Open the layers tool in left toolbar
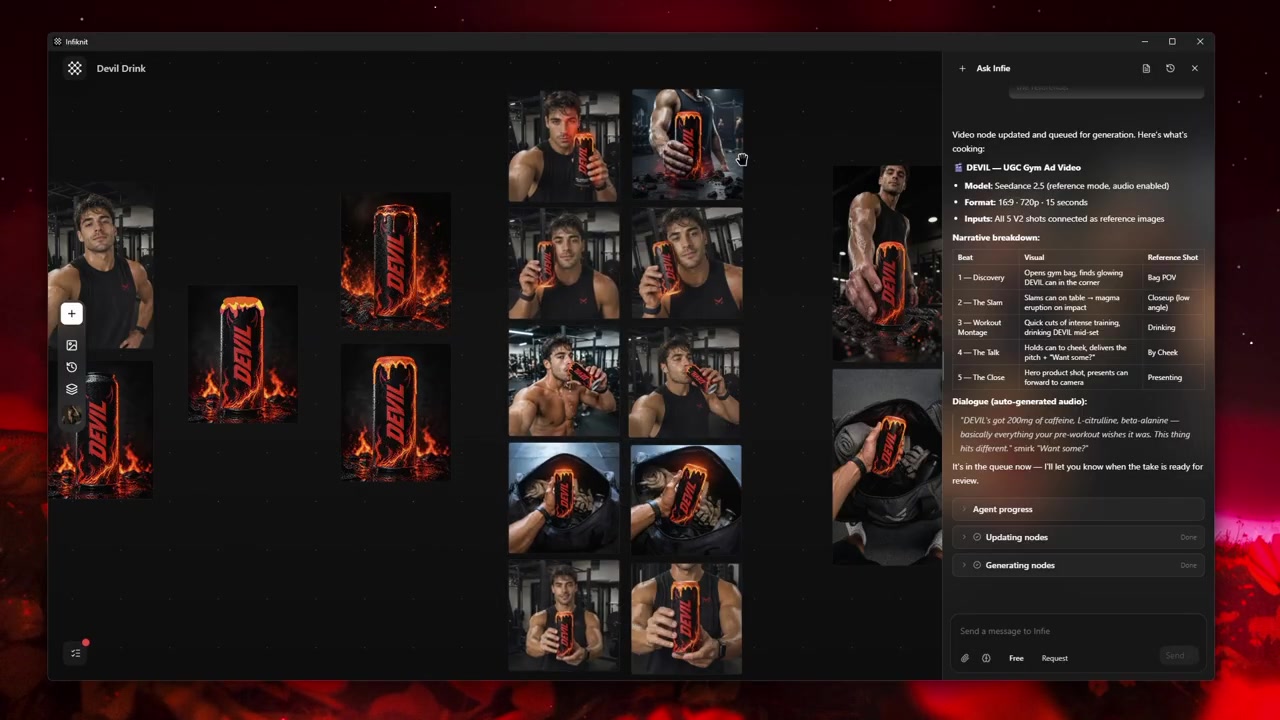 (72, 389)
